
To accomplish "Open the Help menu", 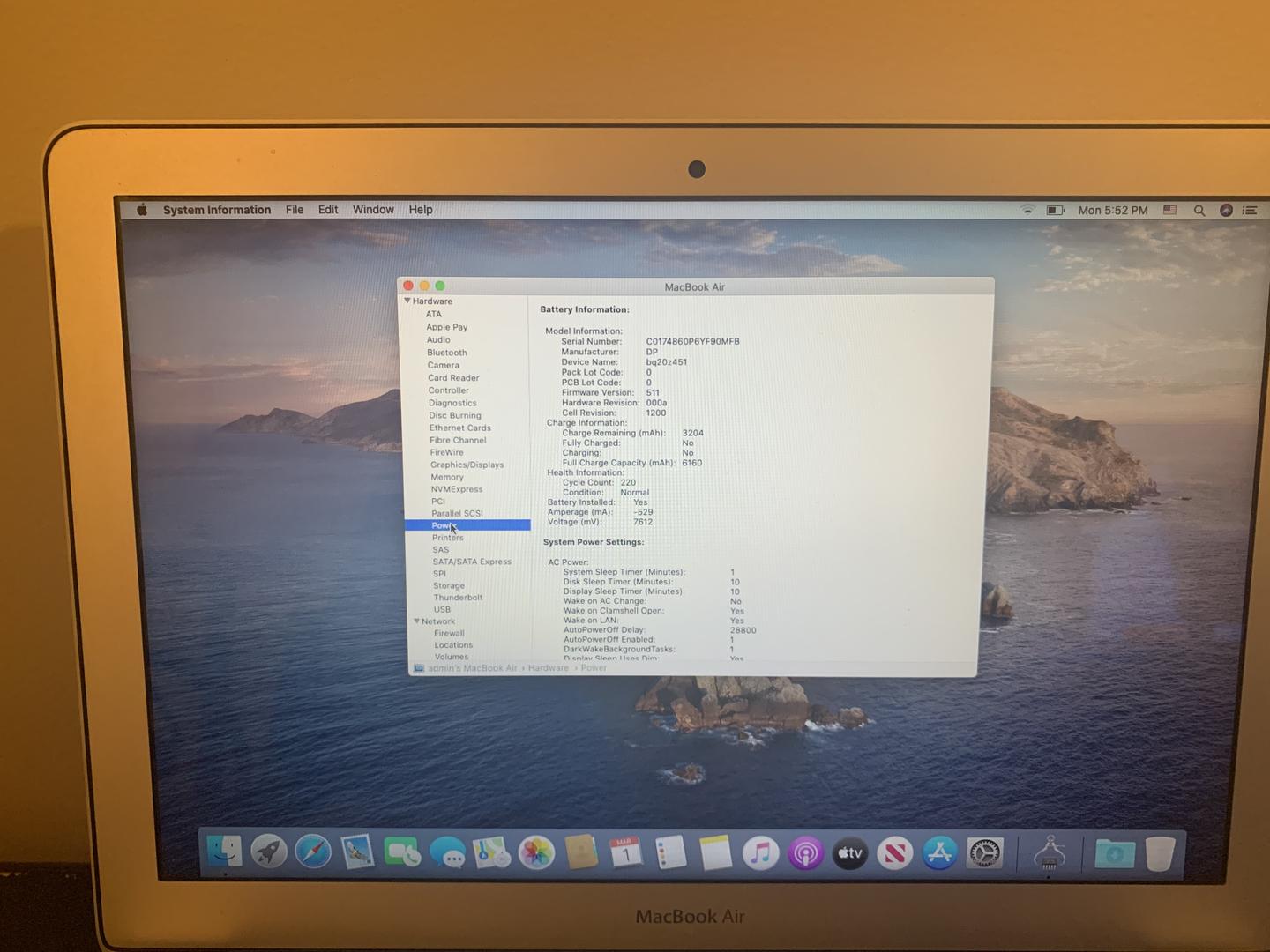I will (x=421, y=210).
